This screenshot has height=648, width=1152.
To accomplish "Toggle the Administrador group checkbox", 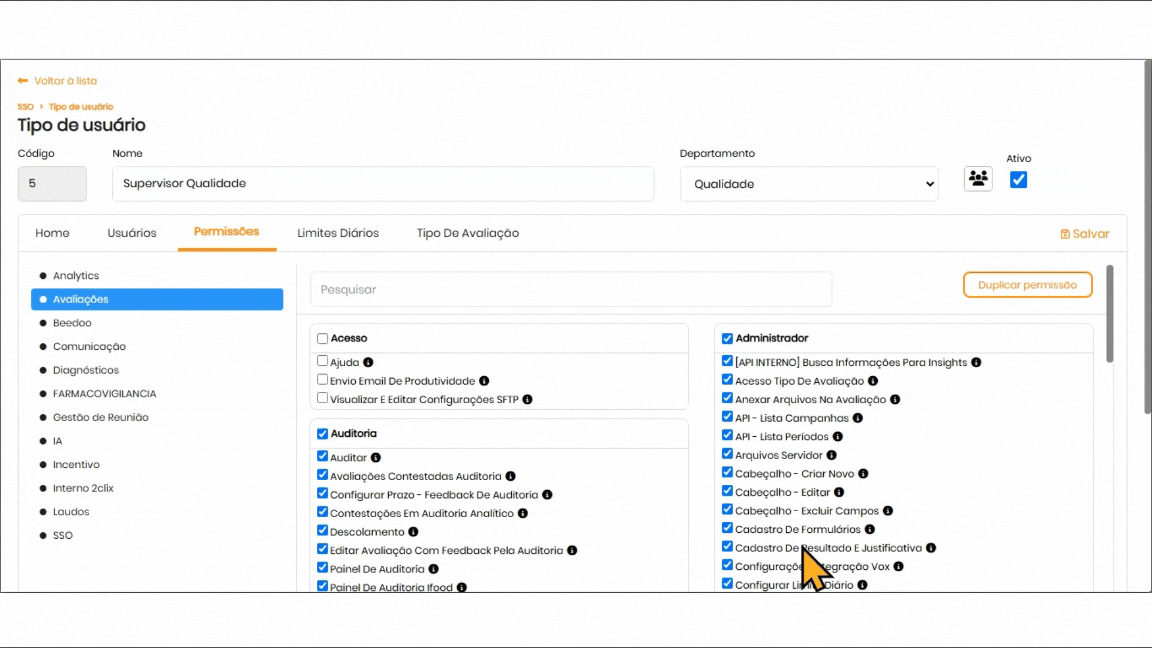I will [727, 339].
